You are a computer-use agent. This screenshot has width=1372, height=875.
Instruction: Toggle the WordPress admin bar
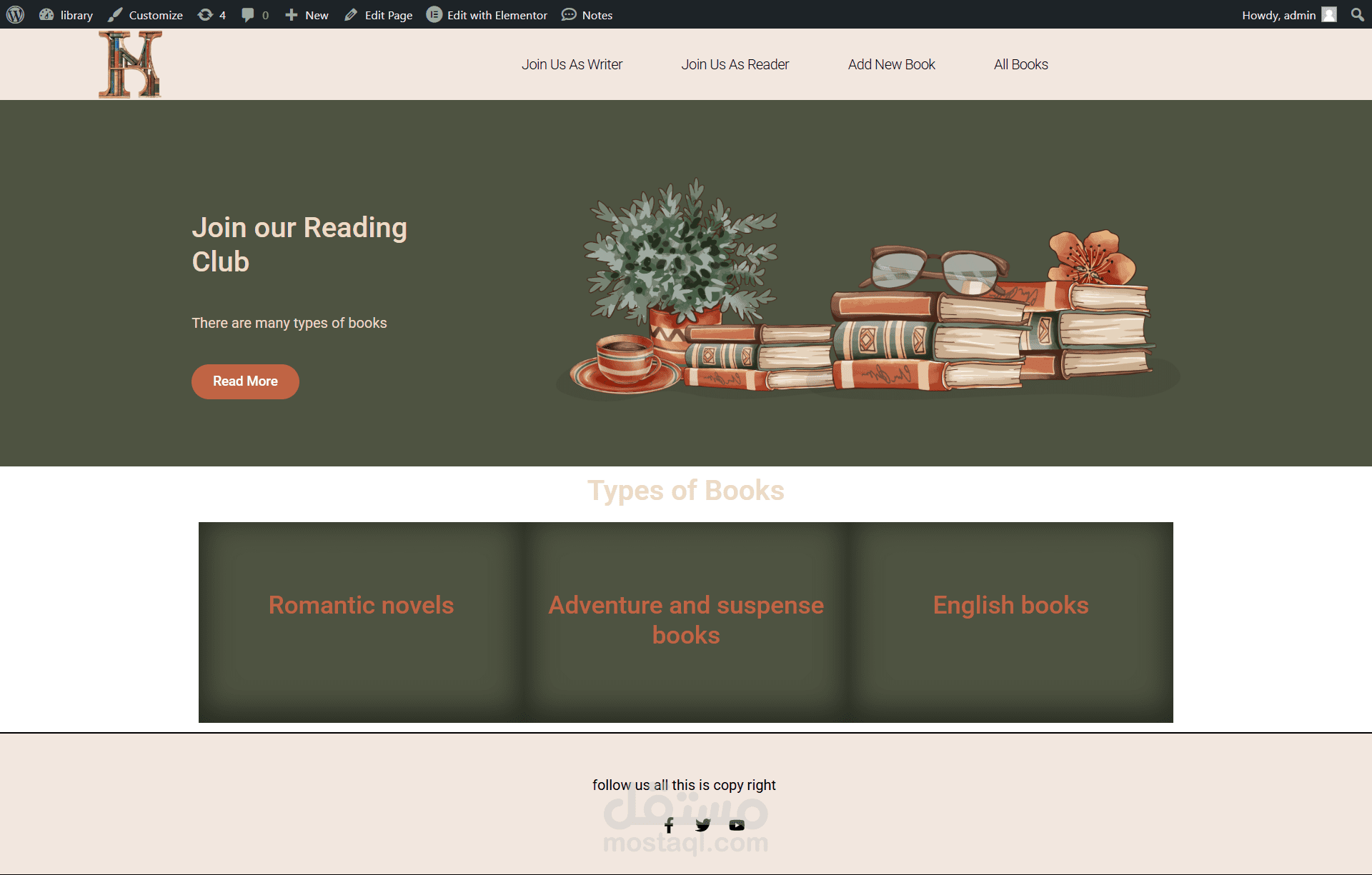tap(15, 14)
